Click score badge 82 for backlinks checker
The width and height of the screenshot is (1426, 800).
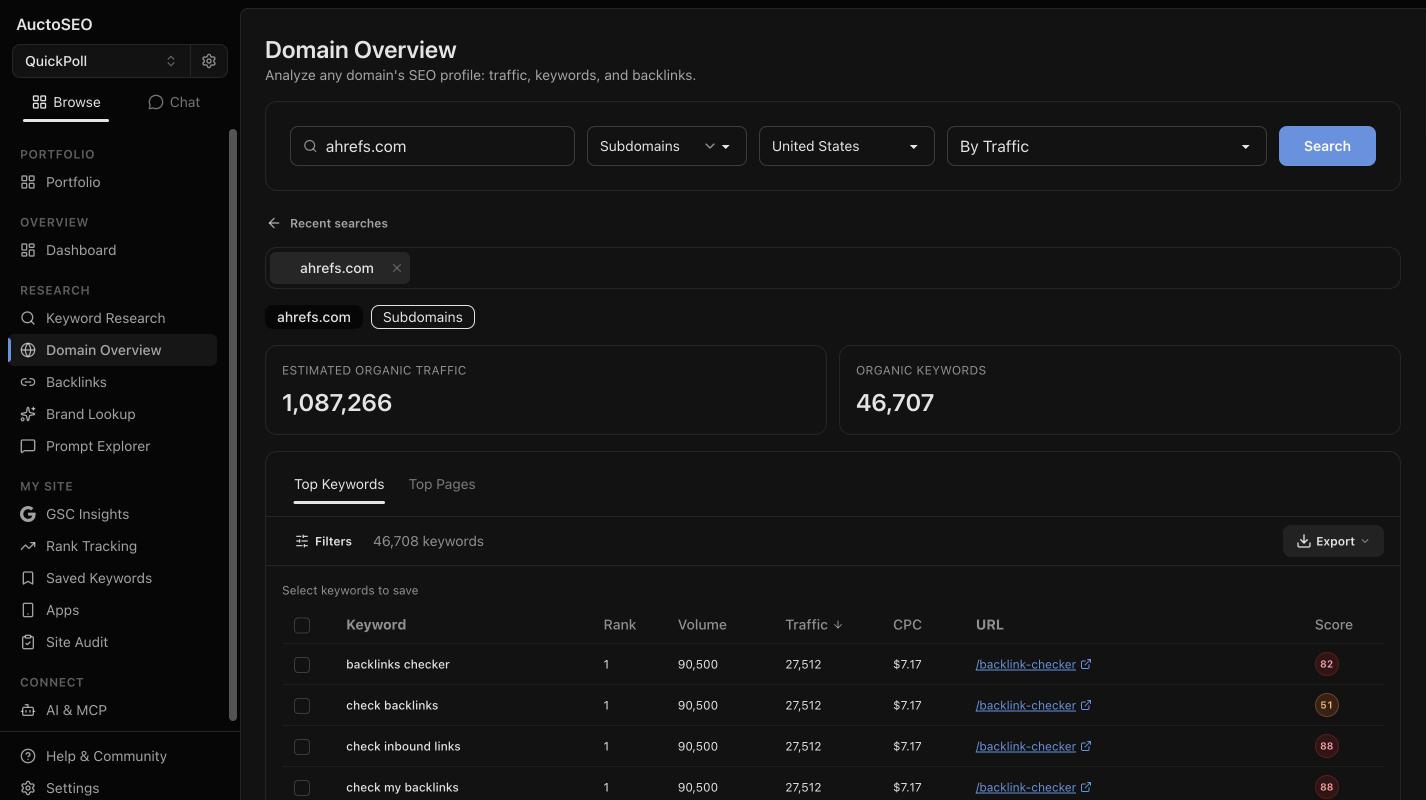click(1327, 664)
